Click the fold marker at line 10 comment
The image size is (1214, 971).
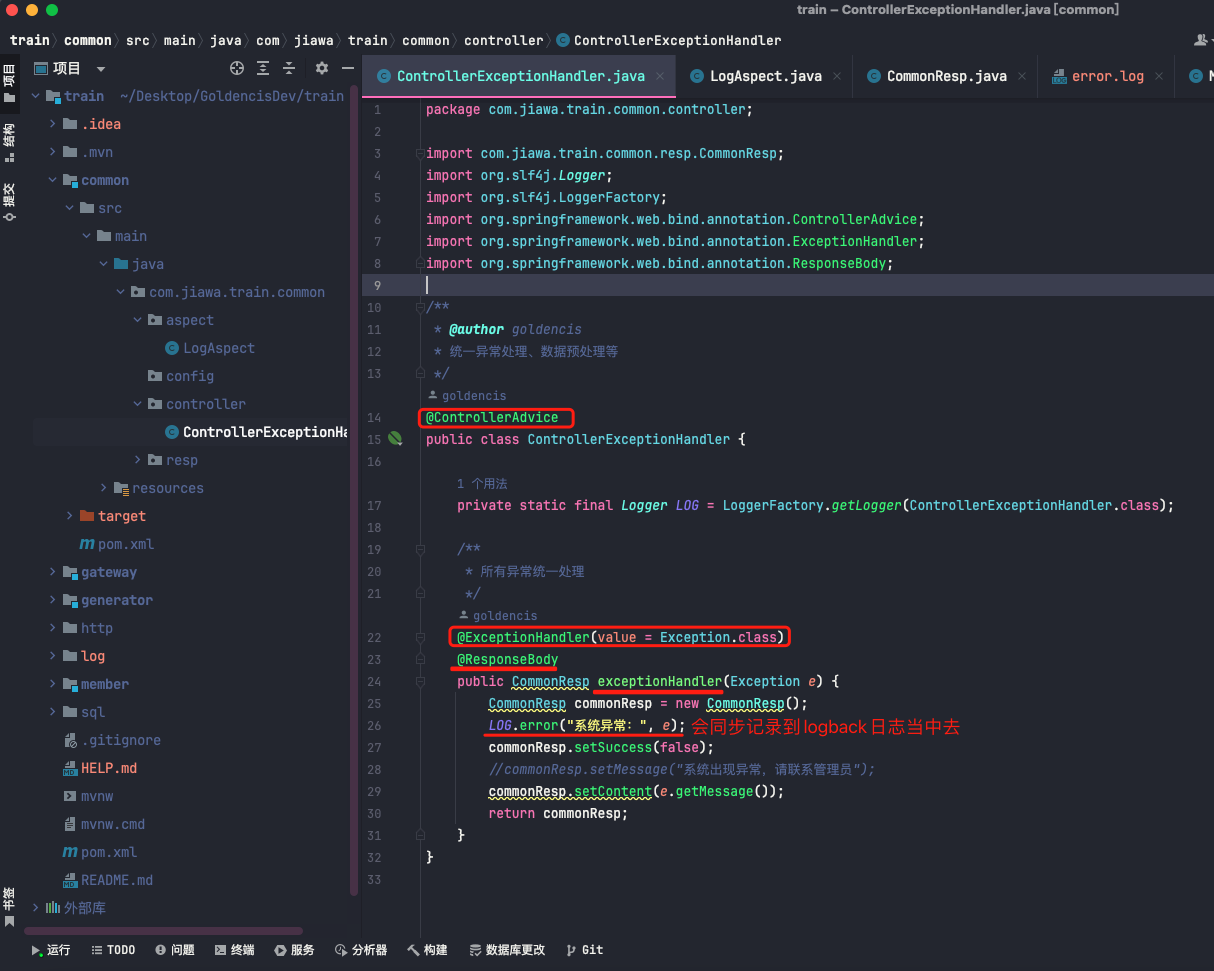423,307
